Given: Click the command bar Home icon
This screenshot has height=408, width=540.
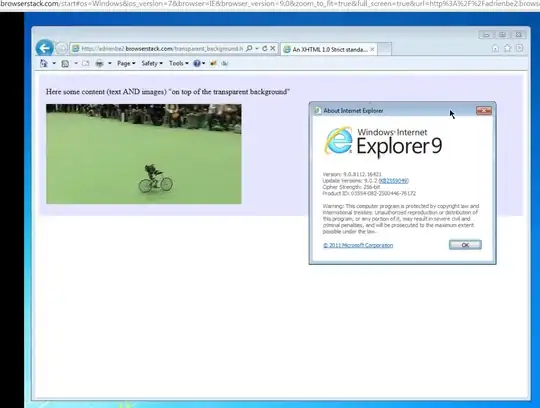Looking at the screenshot, I should click(x=44, y=63).
